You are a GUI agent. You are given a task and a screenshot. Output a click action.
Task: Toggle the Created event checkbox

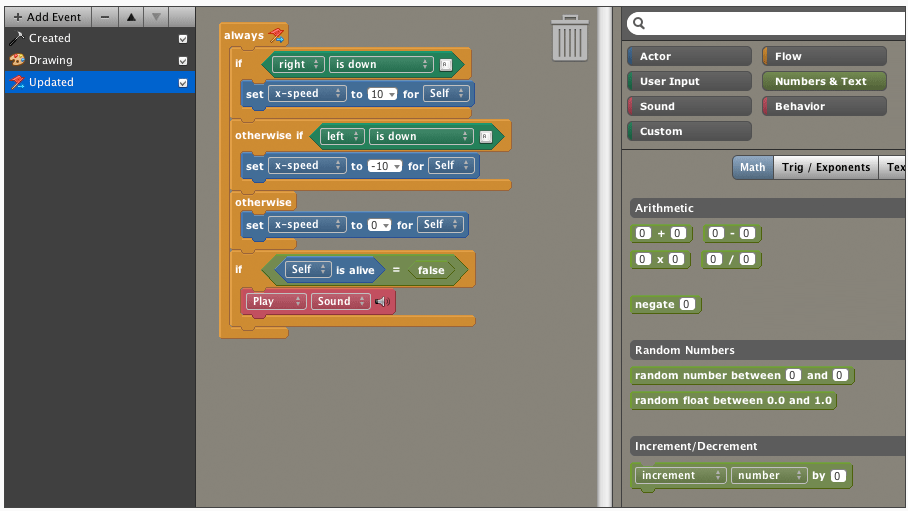(183, 39)
